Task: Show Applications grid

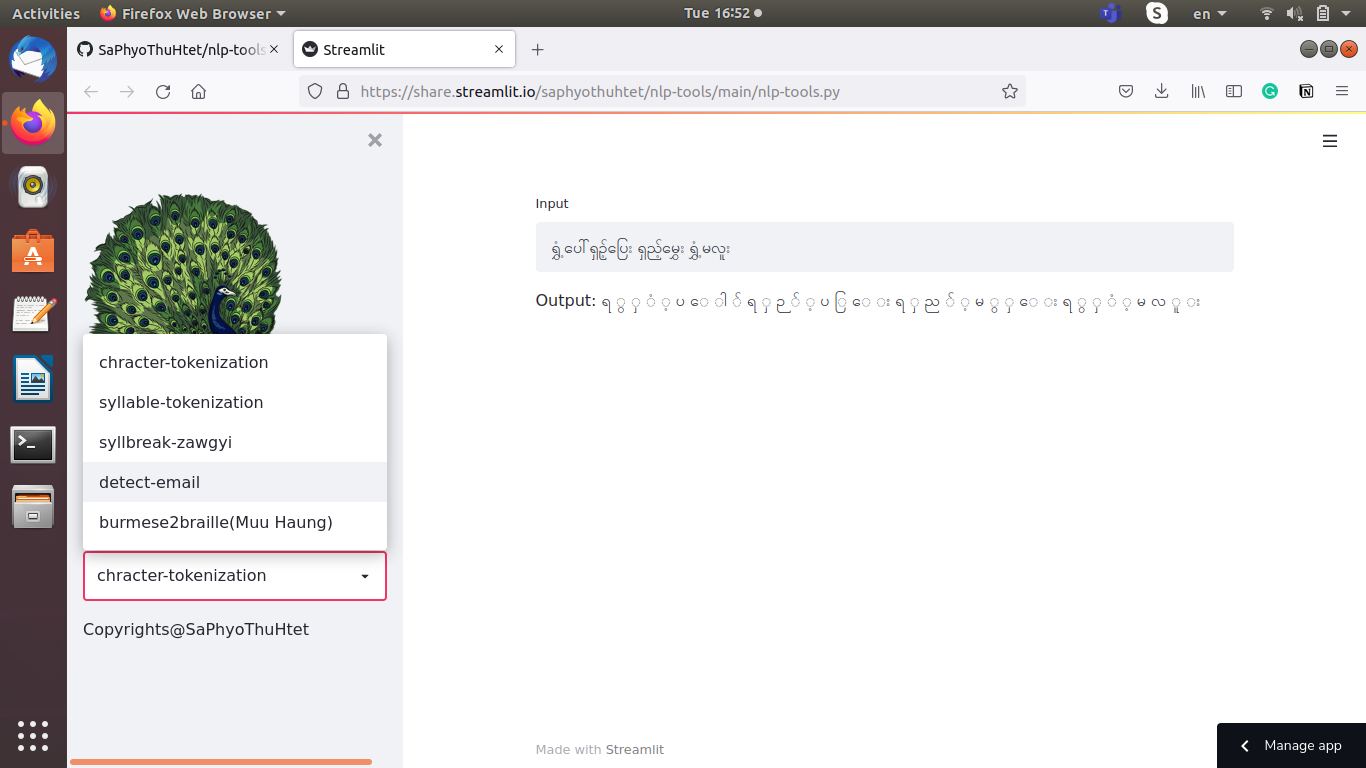Action: 33,735
